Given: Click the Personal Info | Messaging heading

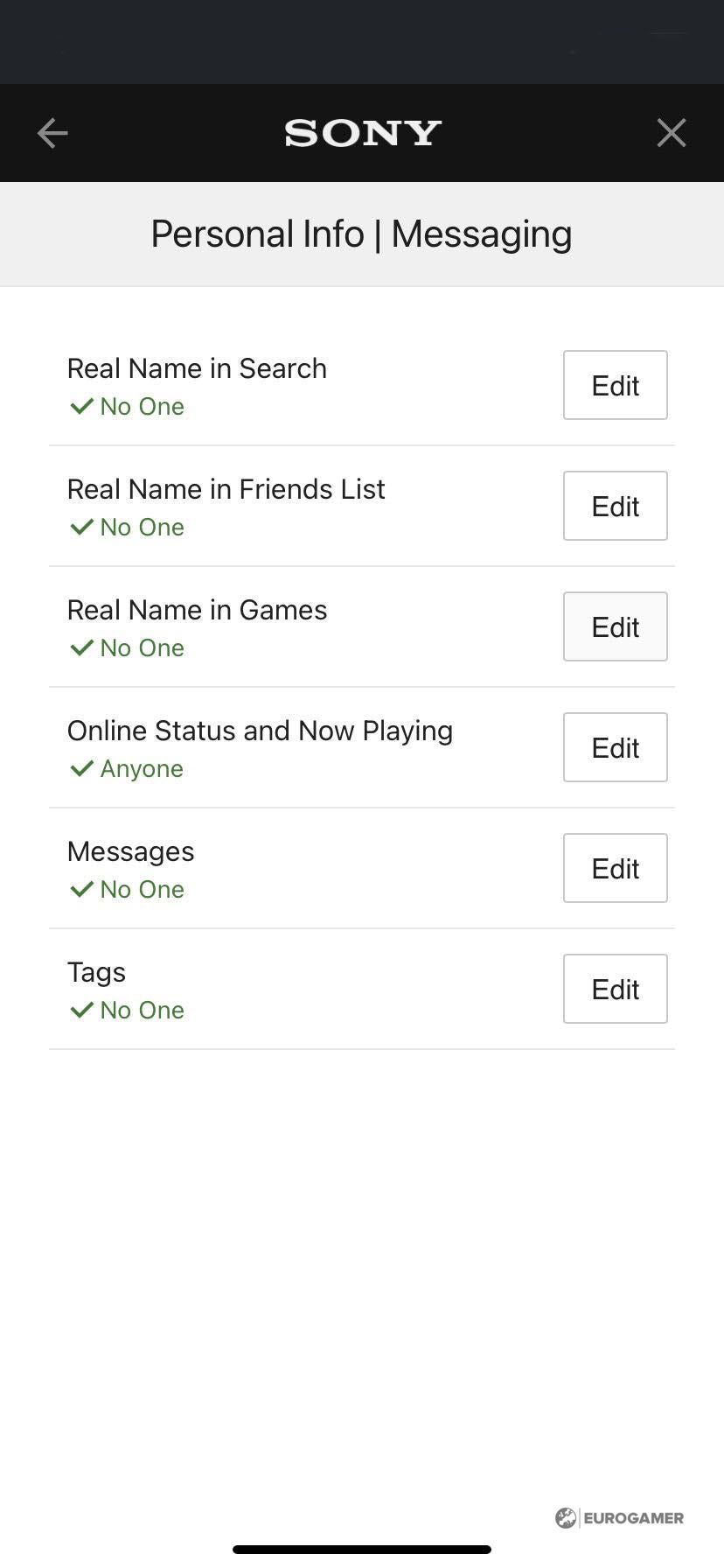Looking at the screenshot, I should click(361, 234).
